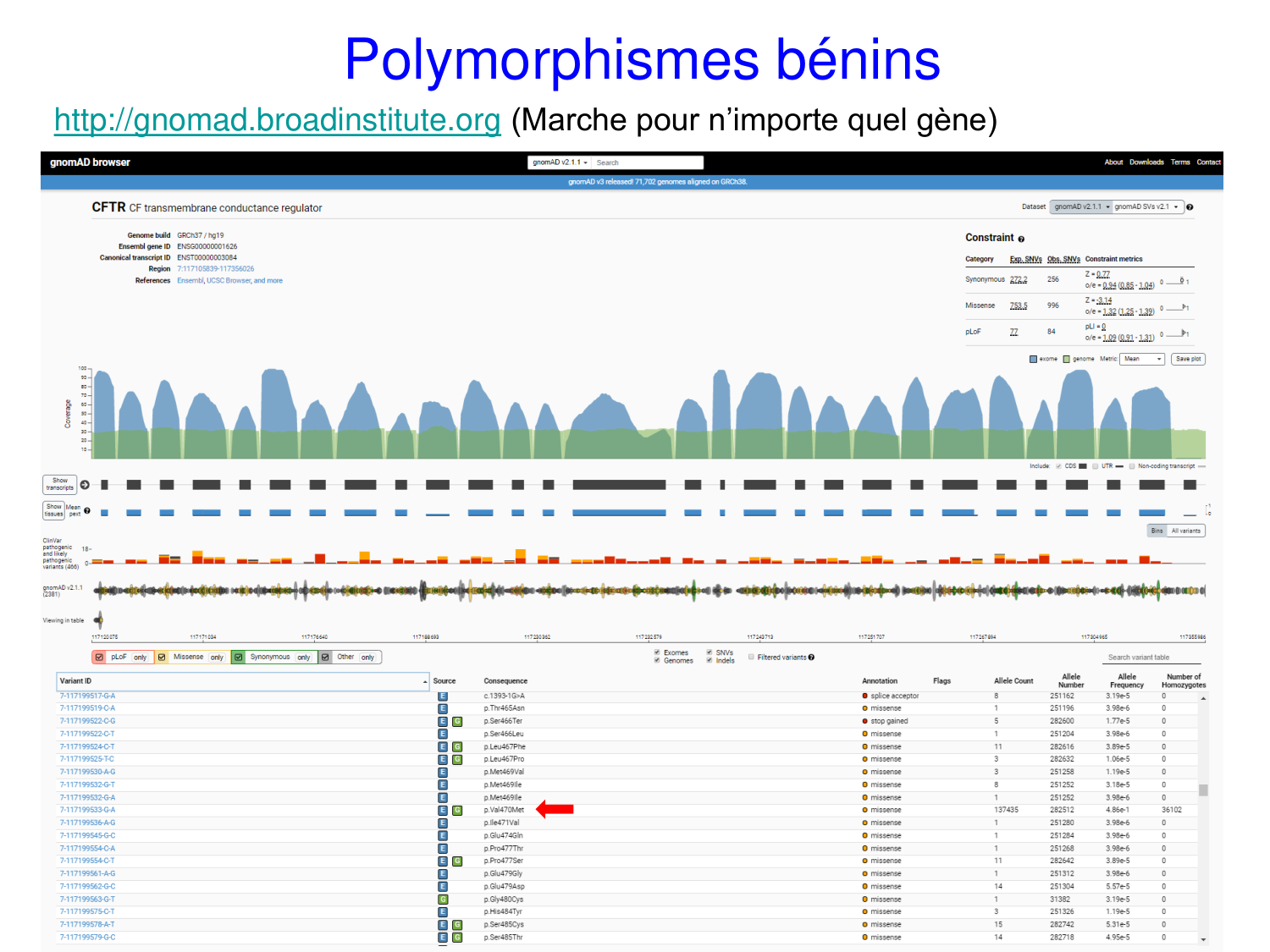Uncheck the pLoF variant filter checkbox

[99, 658]
